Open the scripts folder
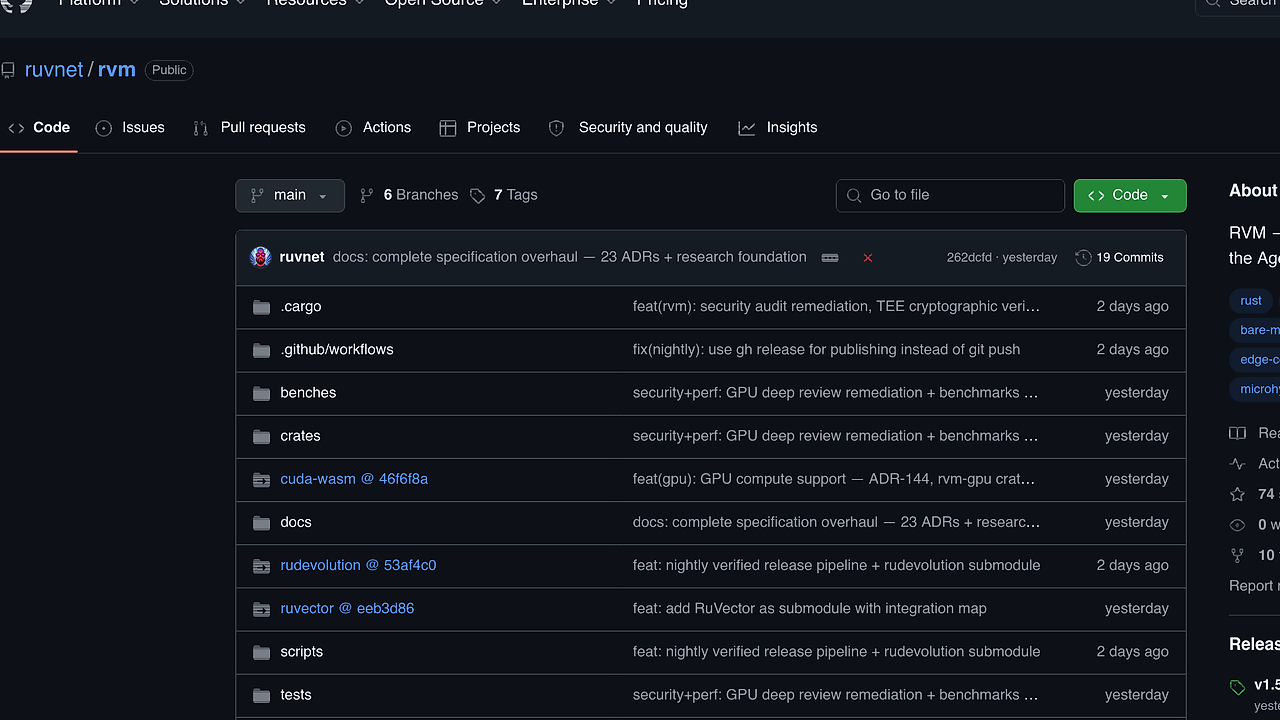 302,651
